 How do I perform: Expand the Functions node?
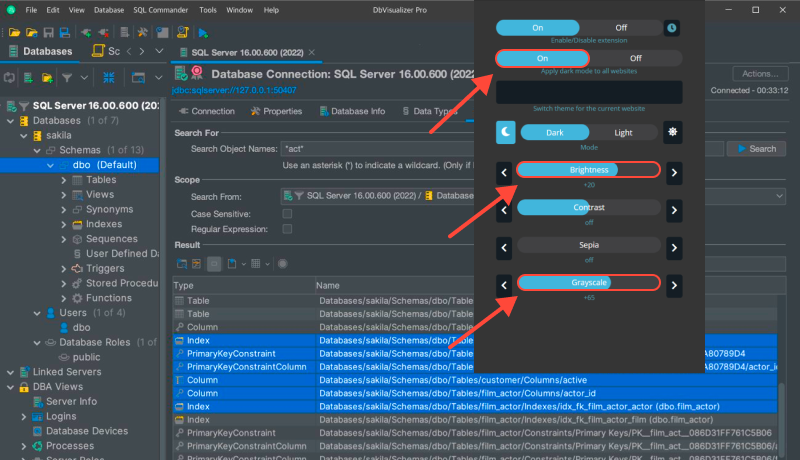pos(63,298)
